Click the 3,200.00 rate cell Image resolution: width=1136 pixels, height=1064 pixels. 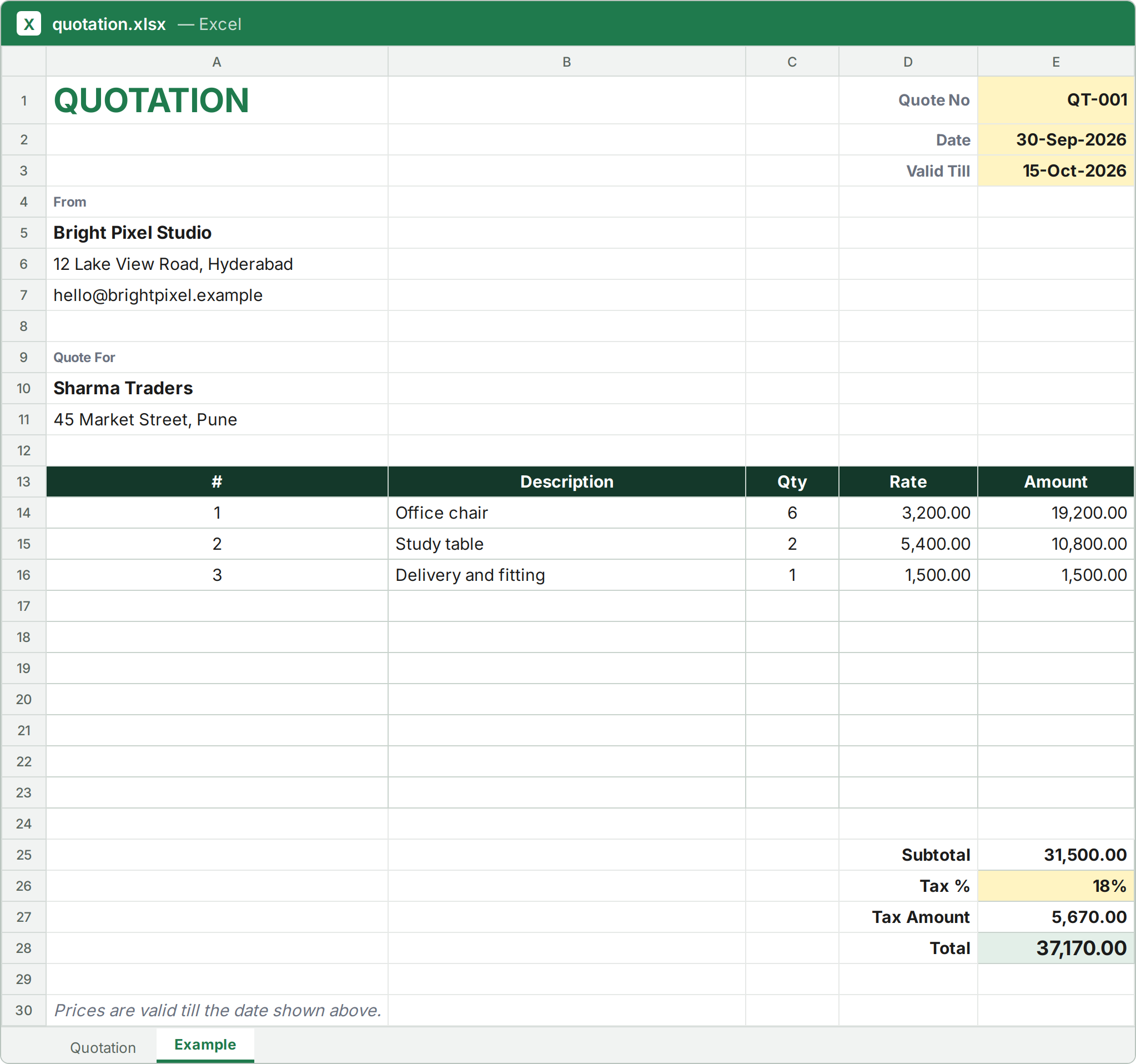[908, 513]
